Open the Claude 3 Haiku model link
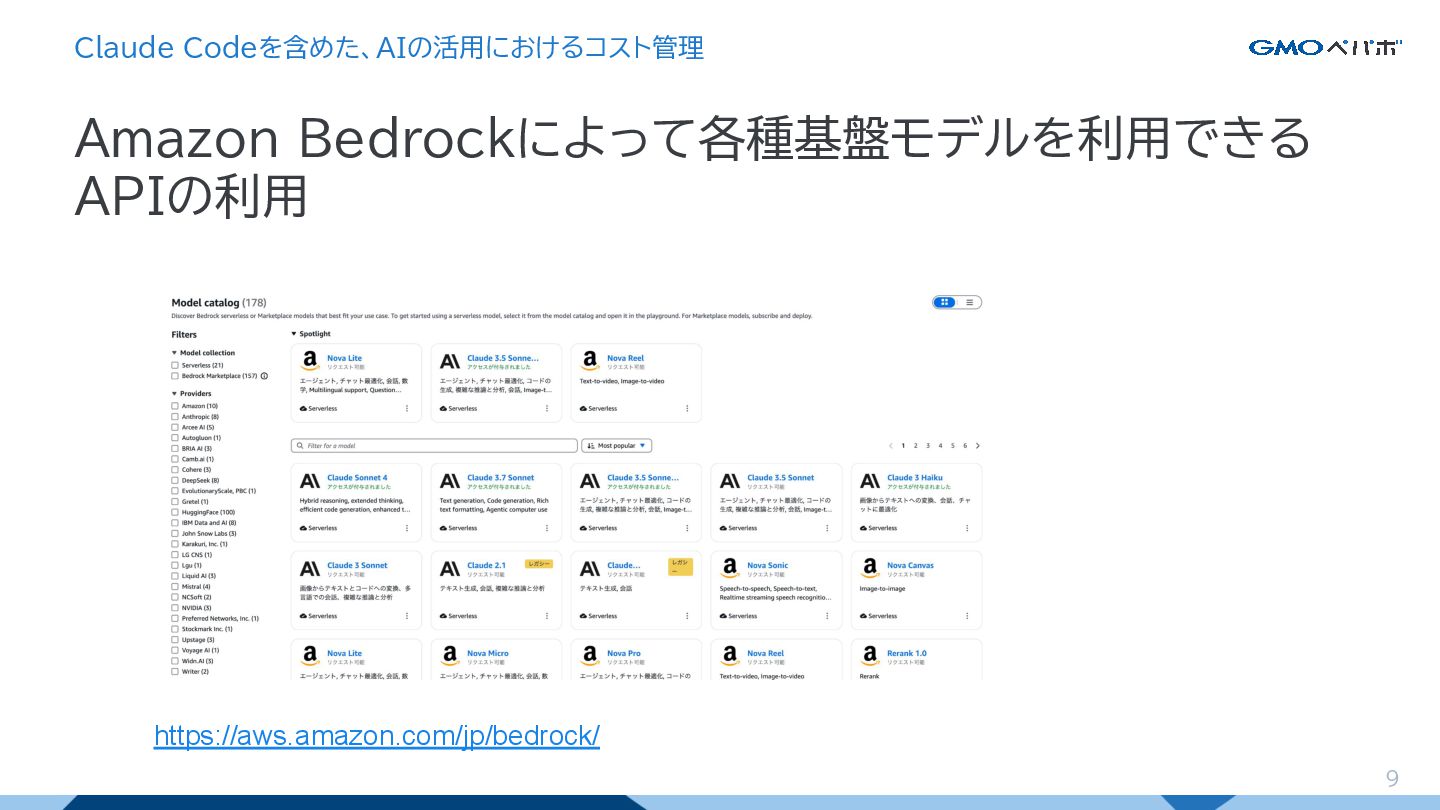Screen dimensions: 1440x810 (914, 478)
